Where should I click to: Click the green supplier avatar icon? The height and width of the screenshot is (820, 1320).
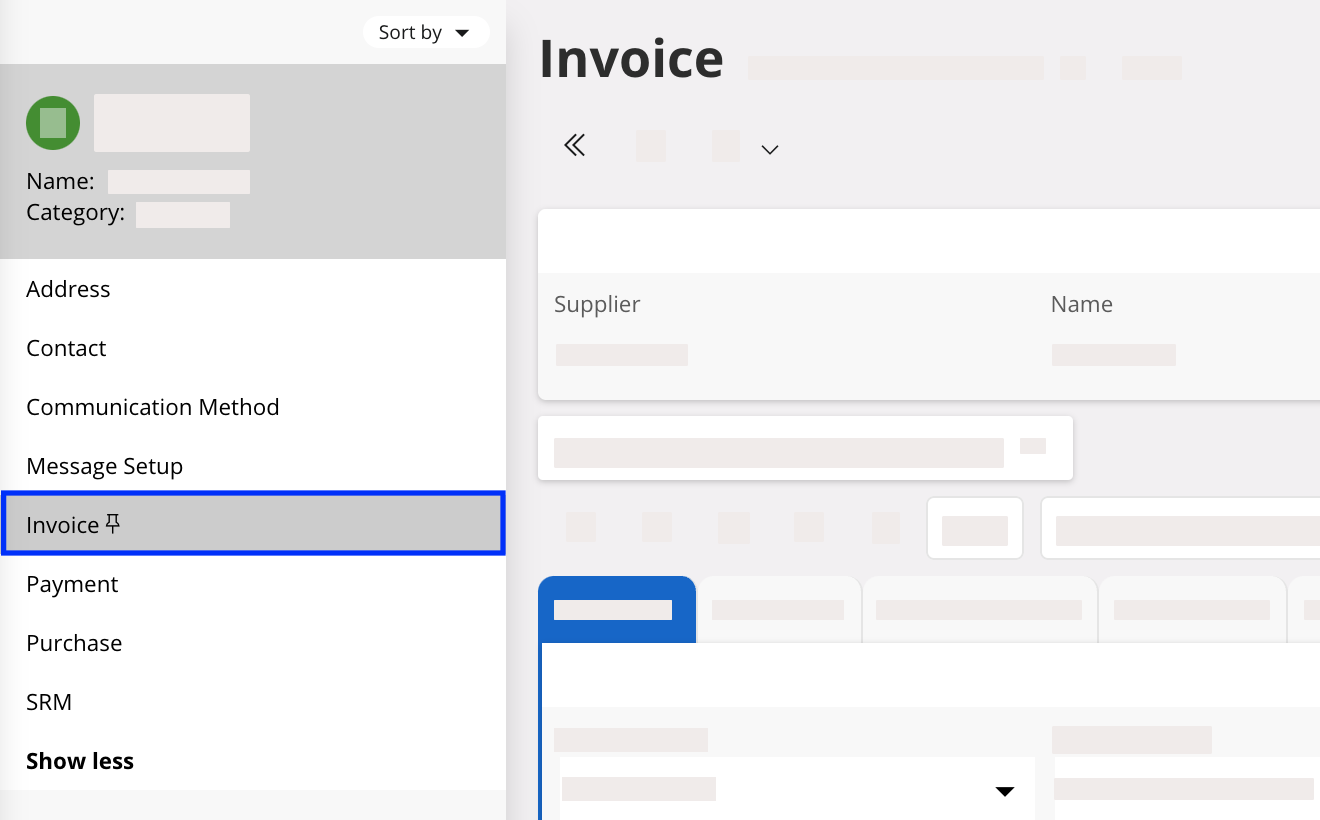tap(53, 123)
